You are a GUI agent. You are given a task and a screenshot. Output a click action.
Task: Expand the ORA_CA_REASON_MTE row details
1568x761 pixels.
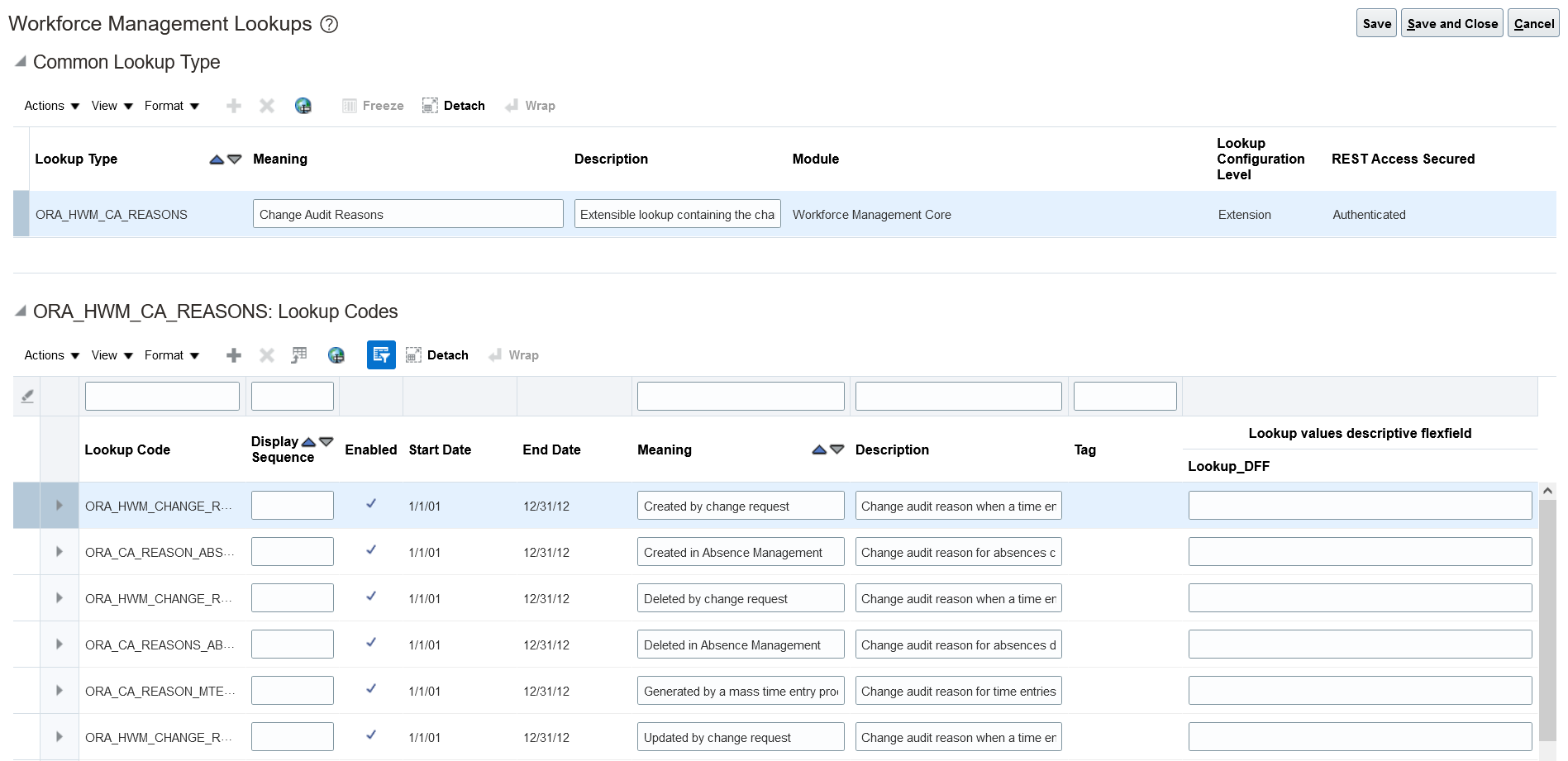(x=59, y=690)
